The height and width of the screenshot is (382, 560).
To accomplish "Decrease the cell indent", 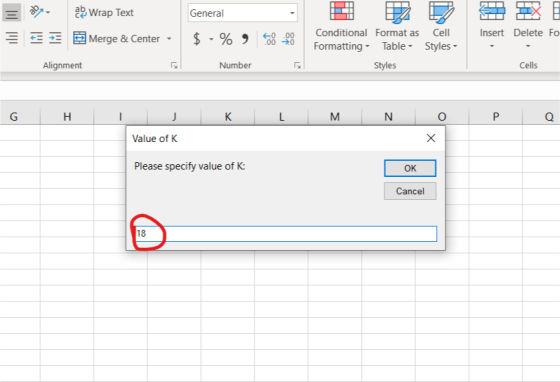I will (36, 38).
